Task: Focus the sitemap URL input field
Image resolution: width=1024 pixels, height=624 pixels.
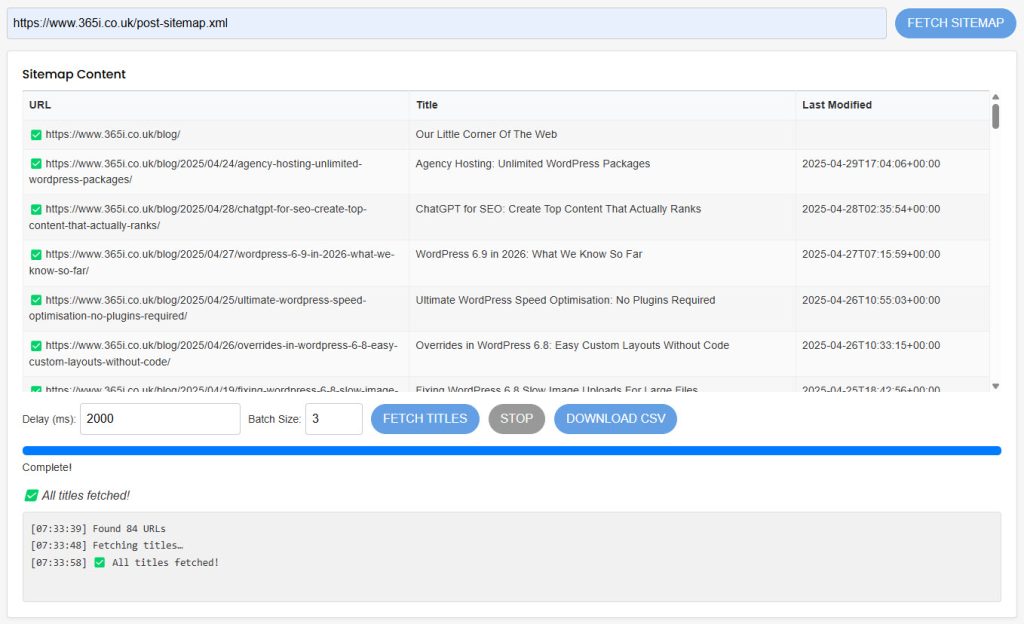Action: coord(446,23)
